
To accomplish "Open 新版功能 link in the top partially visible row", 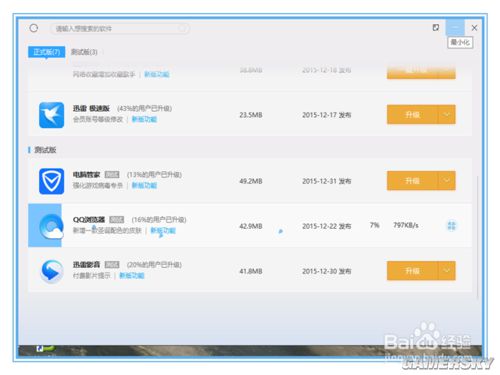I will click(x=157, y=74).
